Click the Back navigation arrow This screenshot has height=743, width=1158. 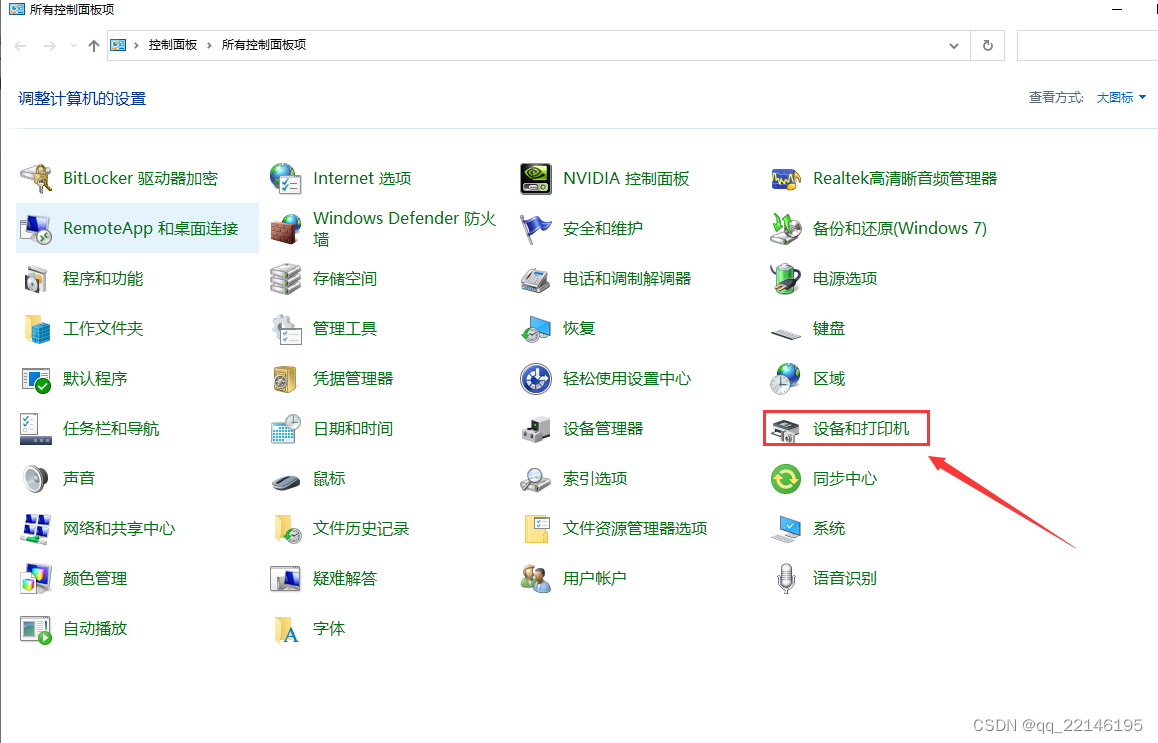[21, 46]
